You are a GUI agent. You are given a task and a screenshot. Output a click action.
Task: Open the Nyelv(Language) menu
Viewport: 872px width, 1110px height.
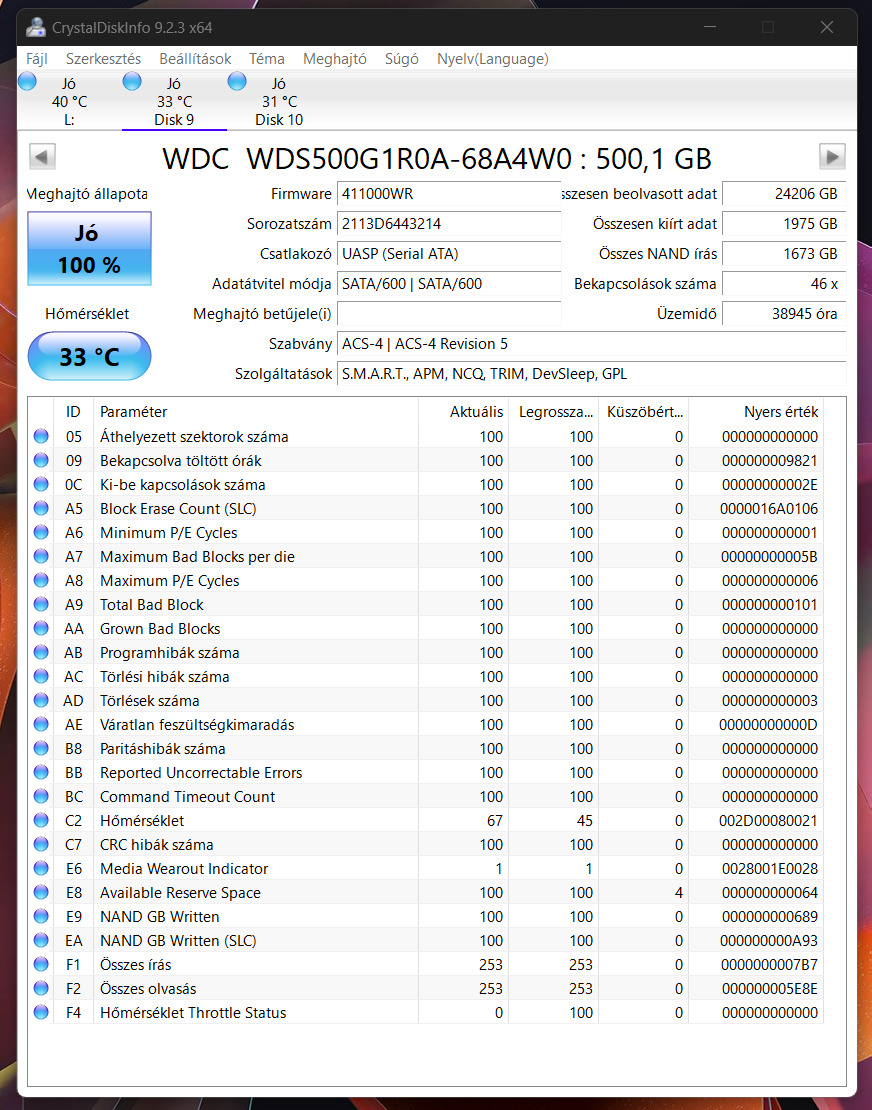[x=492, y=59]
